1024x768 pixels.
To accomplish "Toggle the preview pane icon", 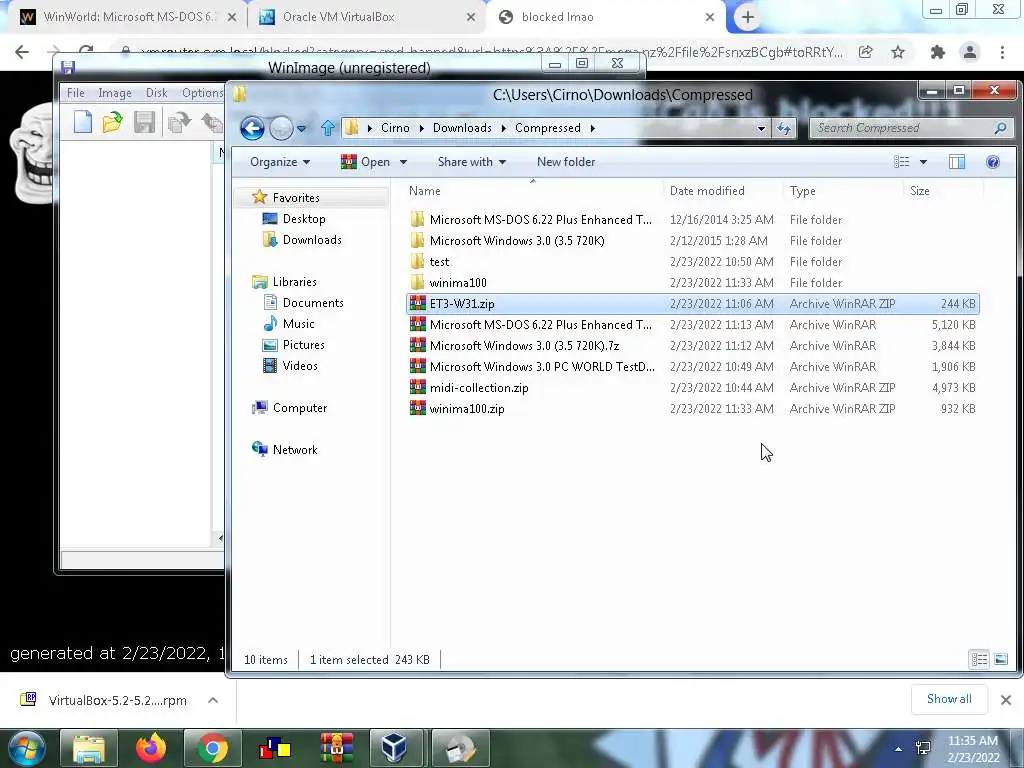I will coord(957,162).
